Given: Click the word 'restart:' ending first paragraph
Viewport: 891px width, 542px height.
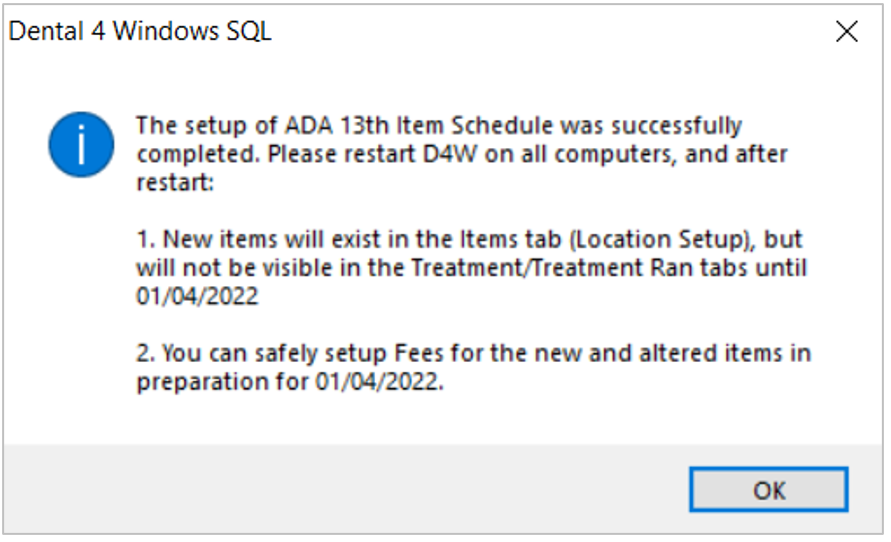Looking at the screenshot, I should pos(175,182).
